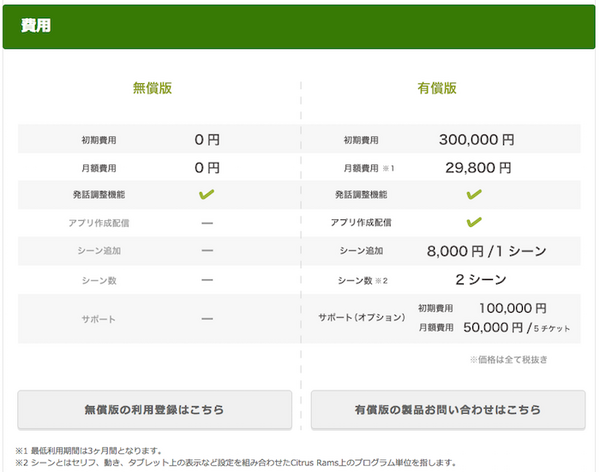Screen dimensions: 600x472
Task: Select the 無償版 column heading
Action: click(153, 88)
